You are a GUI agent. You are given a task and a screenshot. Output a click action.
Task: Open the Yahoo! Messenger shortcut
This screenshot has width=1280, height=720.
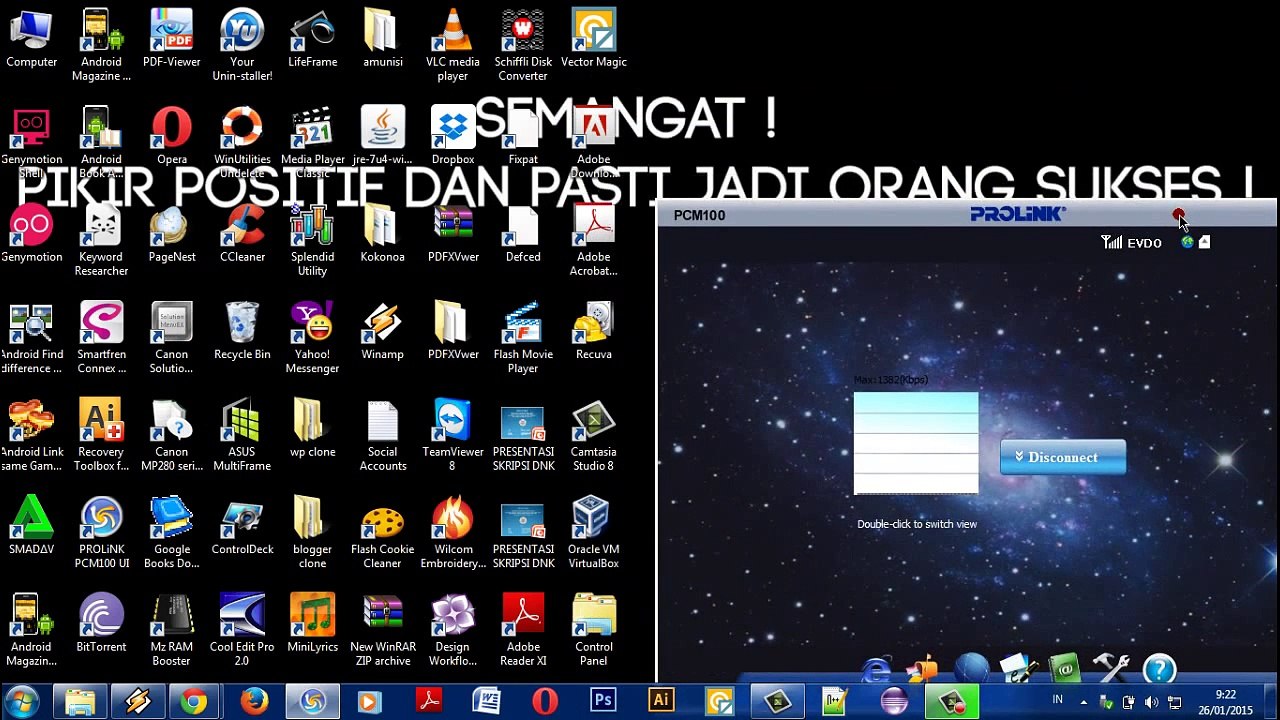312,339
